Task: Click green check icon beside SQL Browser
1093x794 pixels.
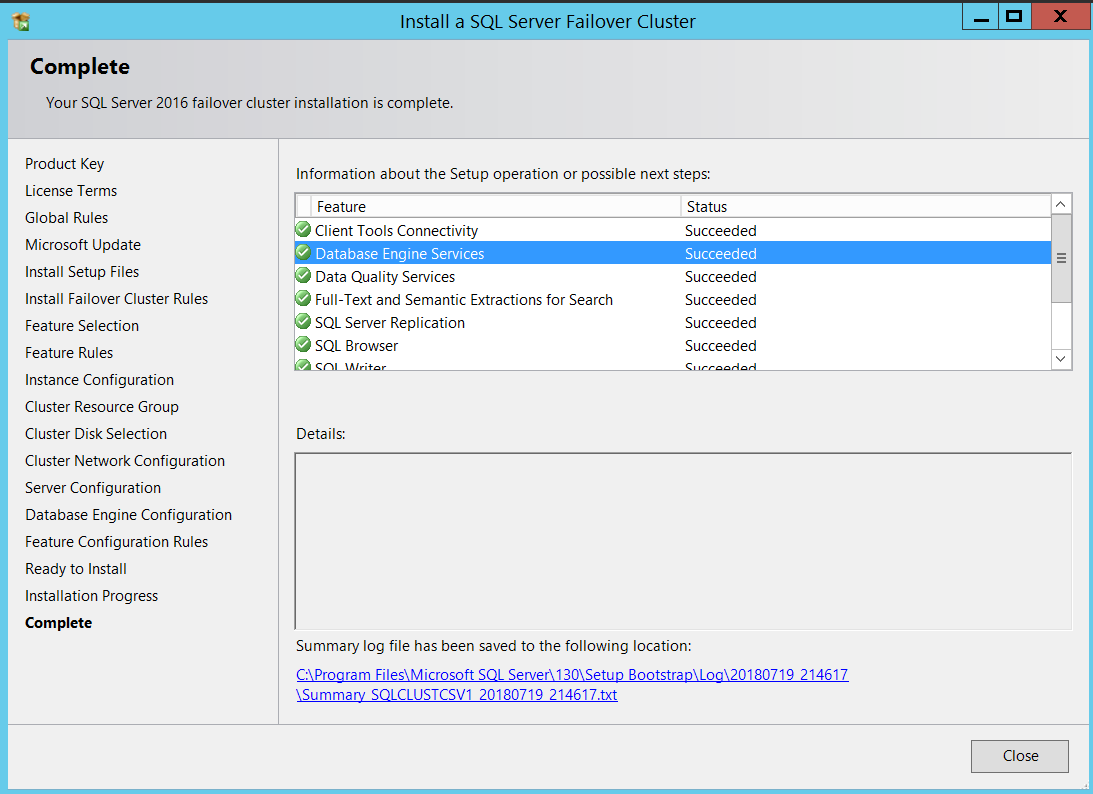Action: point(304,345)
